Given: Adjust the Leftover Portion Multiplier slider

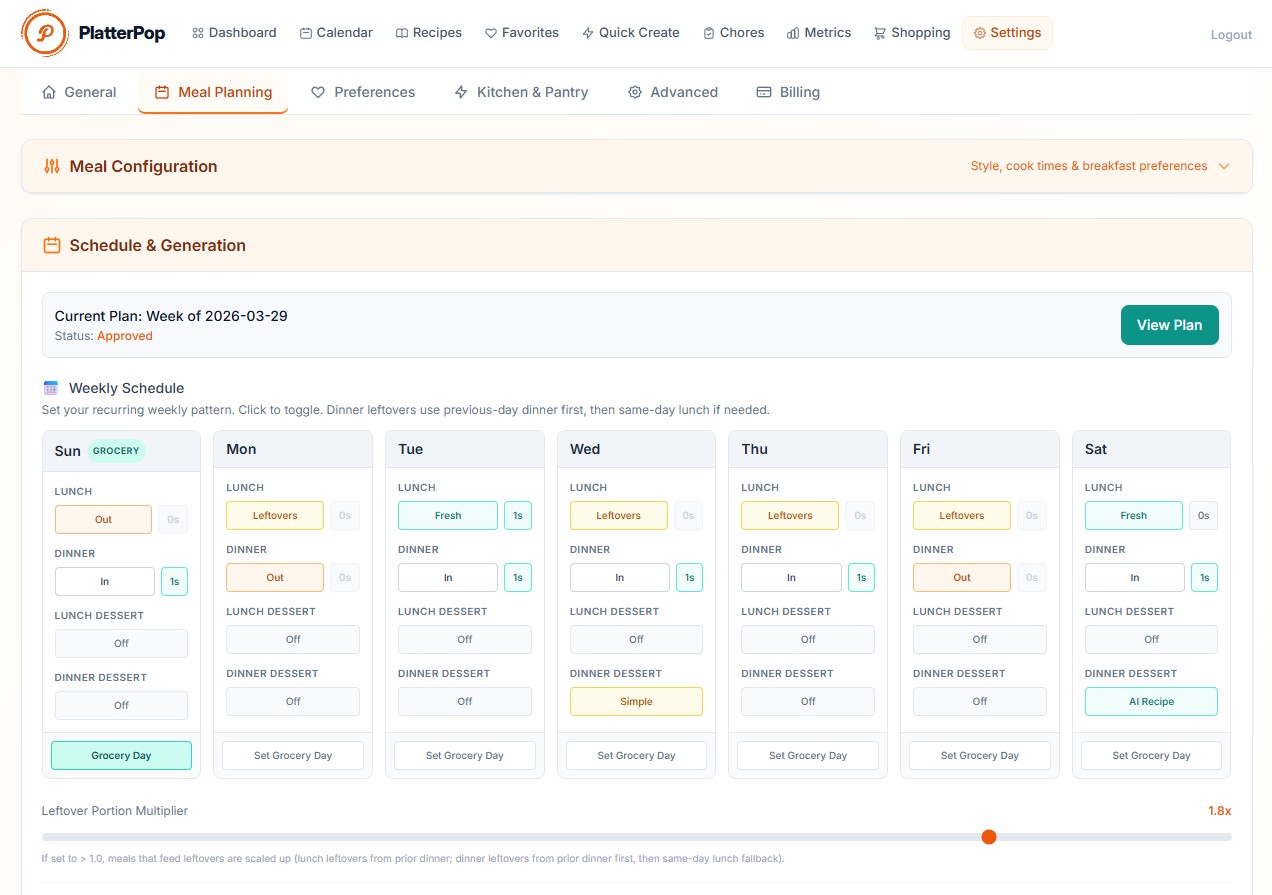Looking at the screenshot, I should coord(989,837).
